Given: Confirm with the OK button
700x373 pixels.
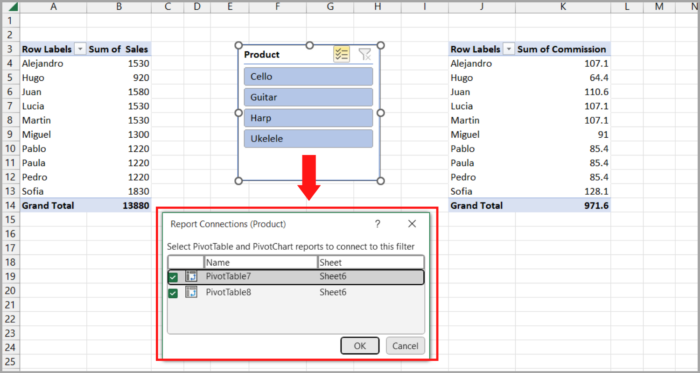Looking at the screenshot, I should click(x=360, y=346).
